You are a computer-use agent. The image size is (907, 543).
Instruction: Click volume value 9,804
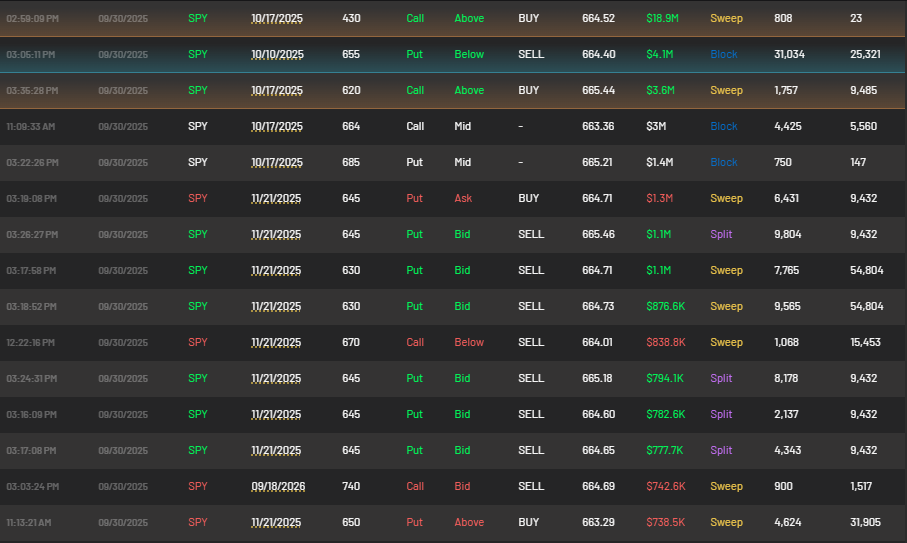point(788,234)
